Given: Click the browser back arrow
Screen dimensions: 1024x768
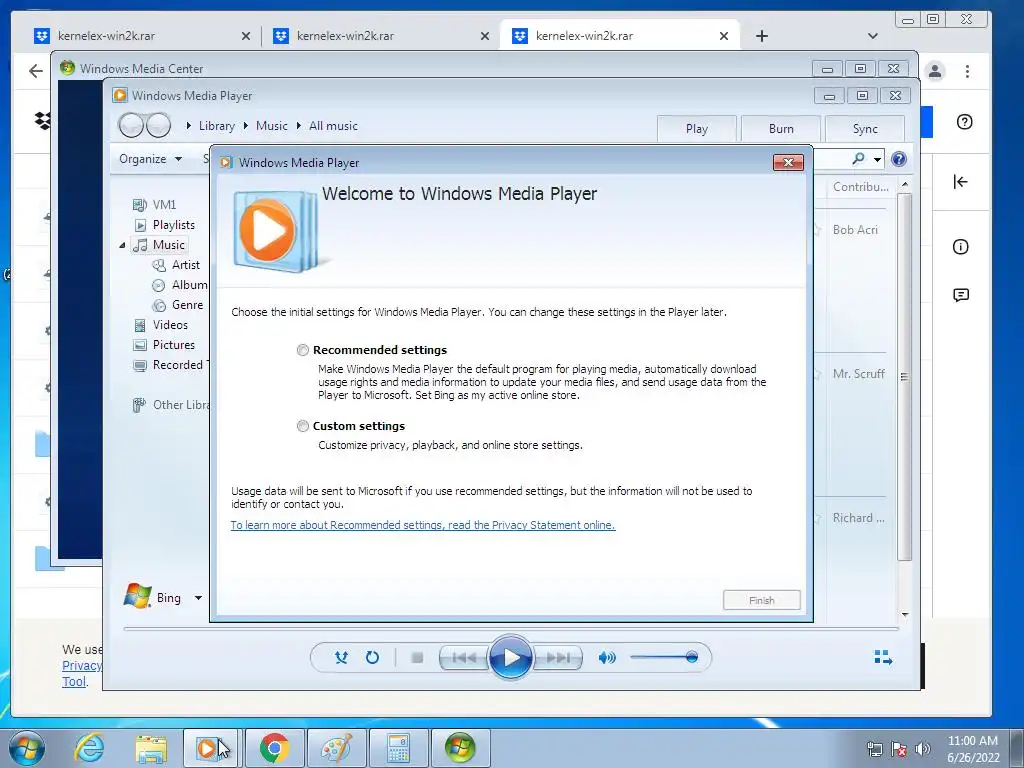Looking at the screenshot, I should (x=36, y=71).
